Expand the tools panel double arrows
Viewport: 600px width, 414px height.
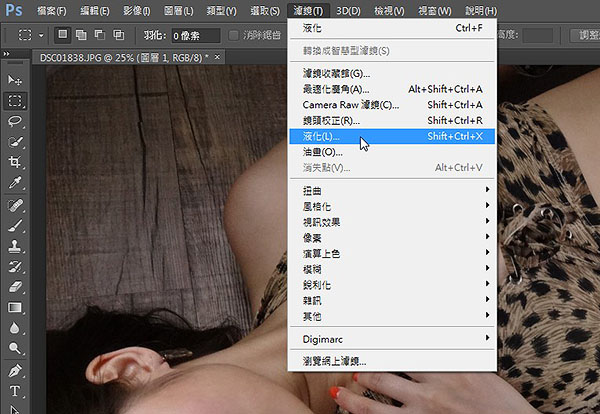(x=7, y=54)
